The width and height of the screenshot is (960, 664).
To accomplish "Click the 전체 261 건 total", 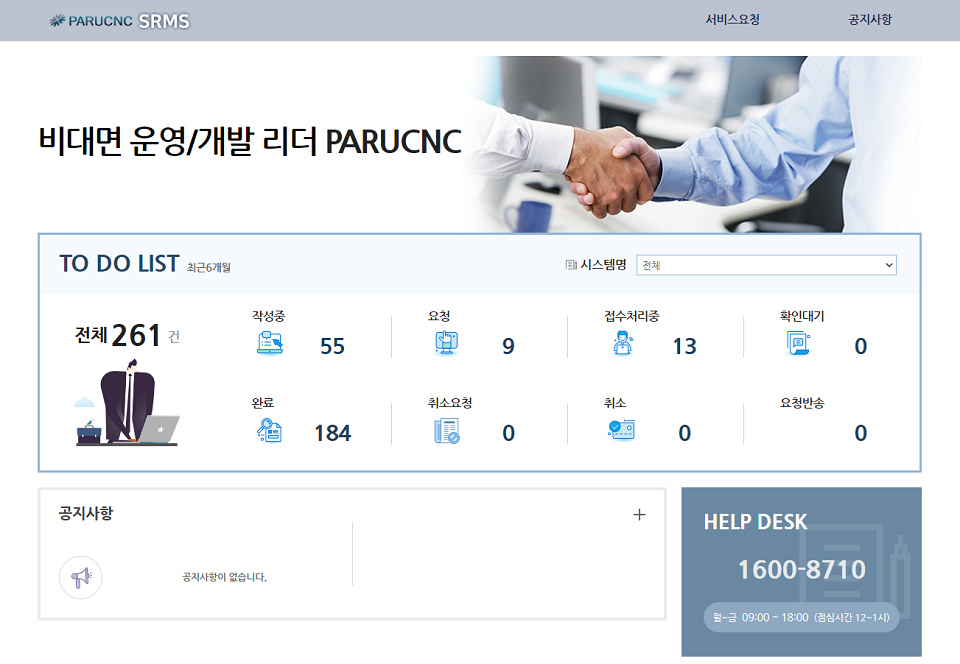I will point(127,336).
